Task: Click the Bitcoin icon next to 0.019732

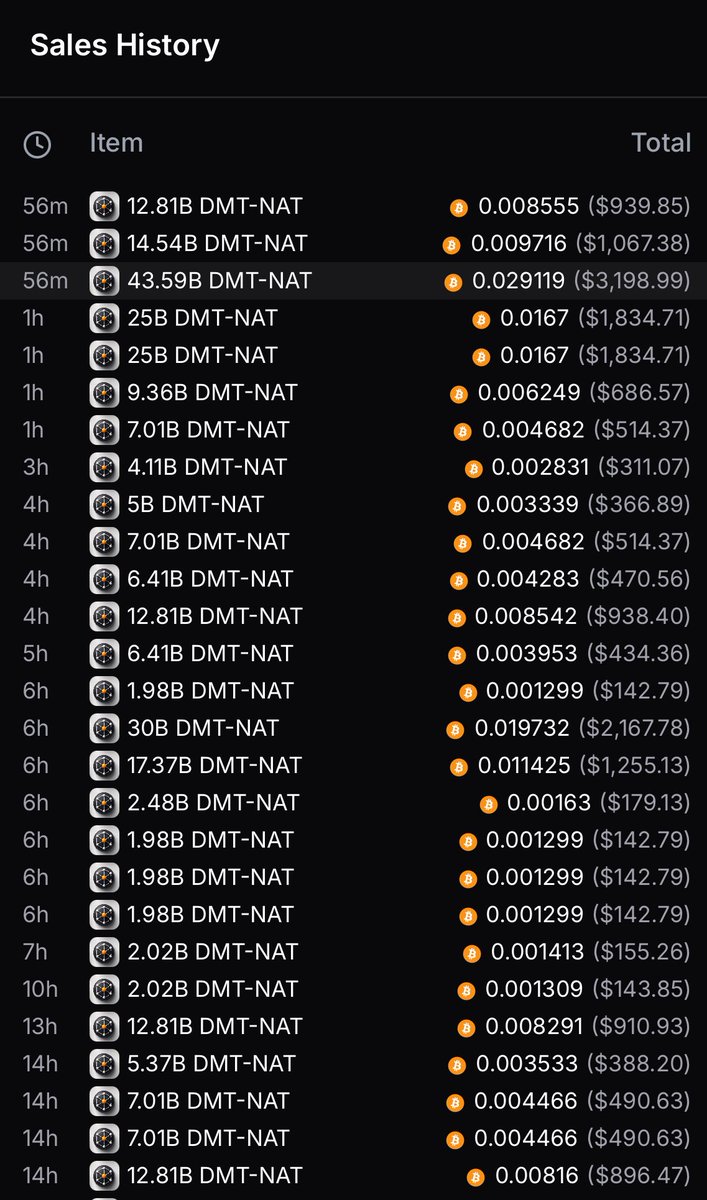Action: (x=455, y=729)
